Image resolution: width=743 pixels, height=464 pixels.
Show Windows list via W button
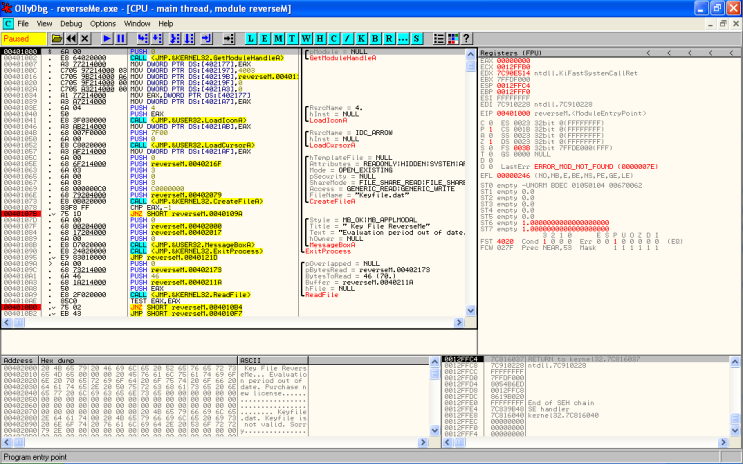(x=306, y=39)
